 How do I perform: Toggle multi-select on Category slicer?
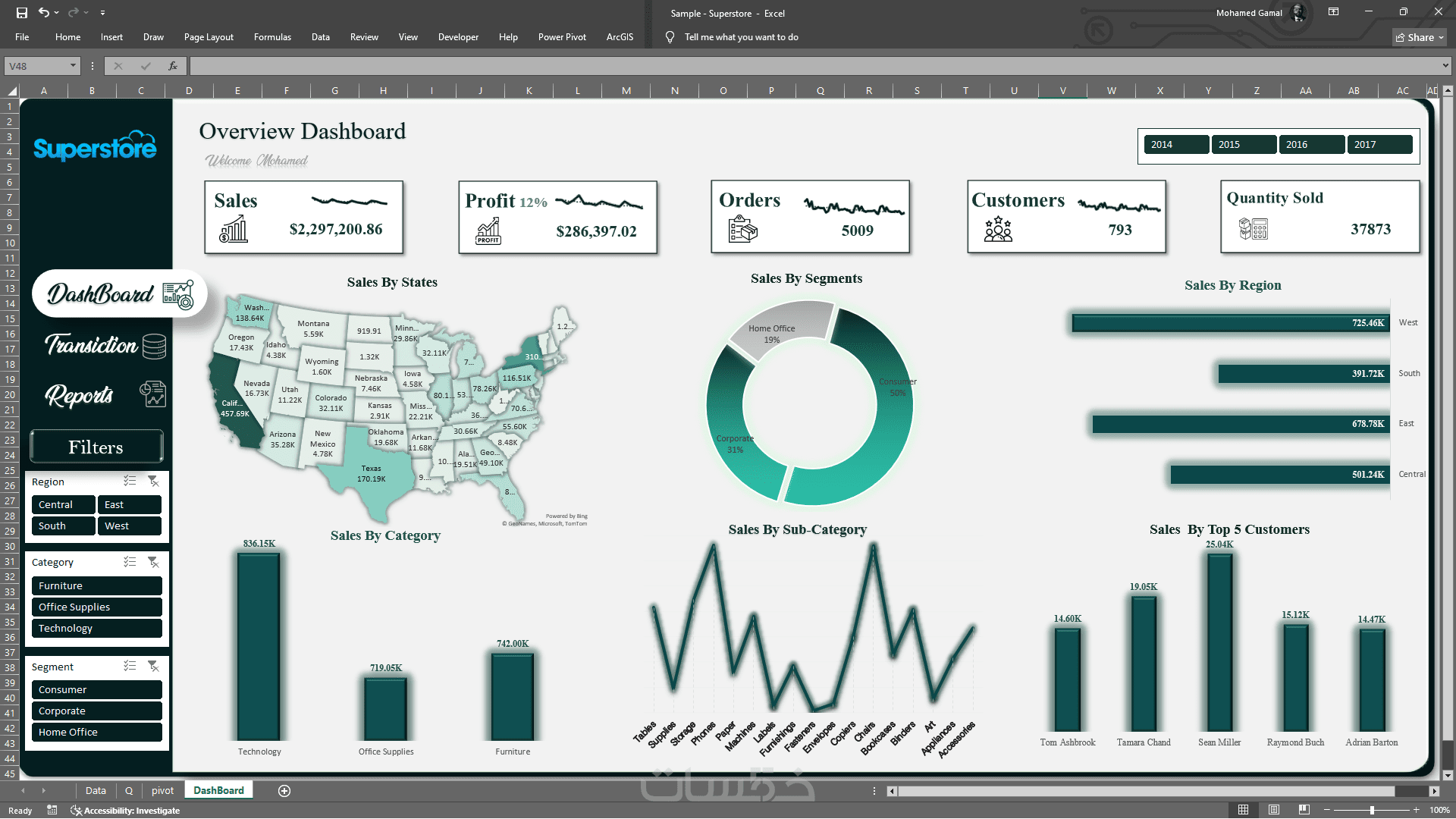(130, 562)
